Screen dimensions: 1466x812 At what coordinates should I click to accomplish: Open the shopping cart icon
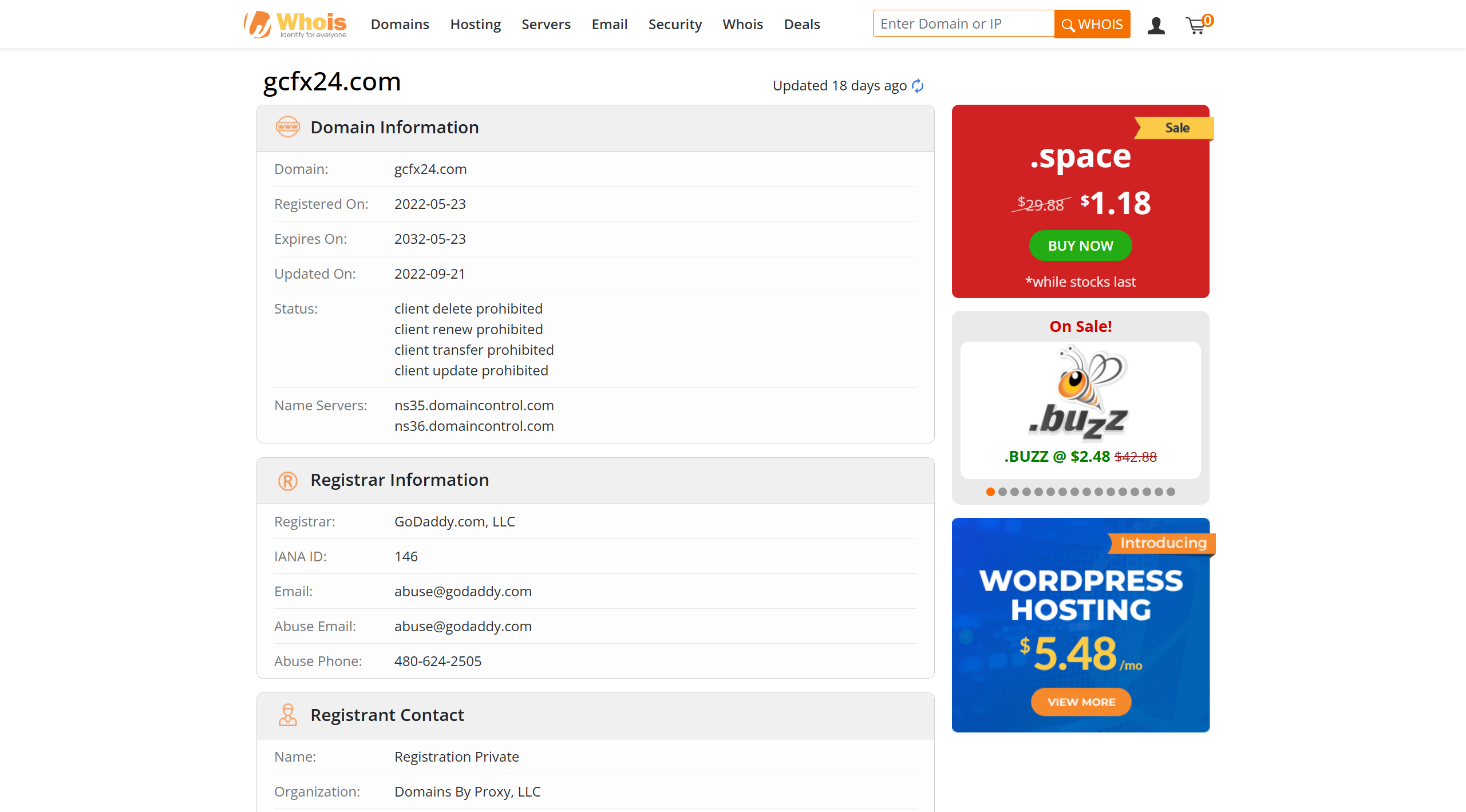1198,25
